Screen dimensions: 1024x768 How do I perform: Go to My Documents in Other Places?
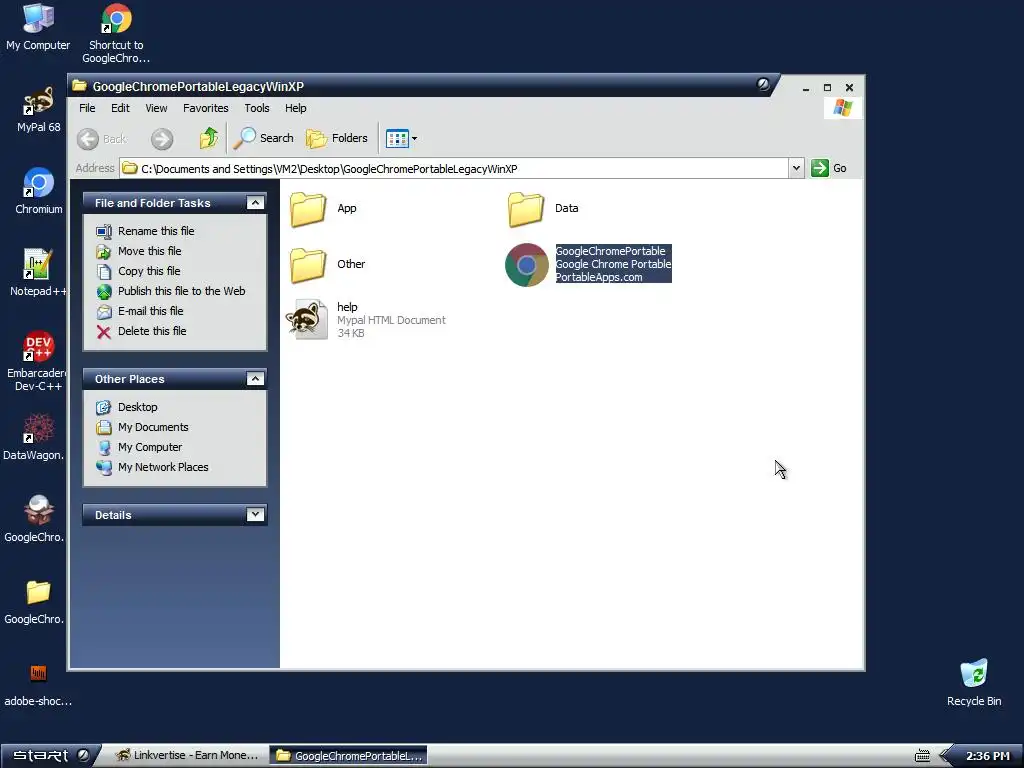tap(153, 427)
